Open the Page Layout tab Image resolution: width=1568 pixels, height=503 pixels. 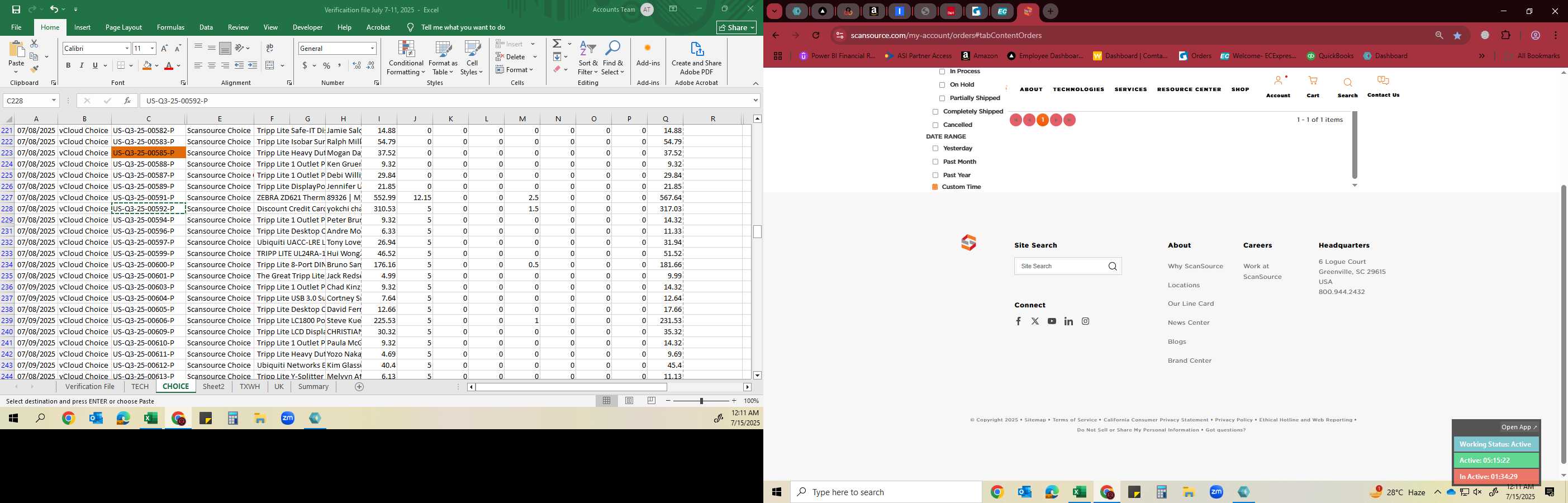[x=123, y=27]
